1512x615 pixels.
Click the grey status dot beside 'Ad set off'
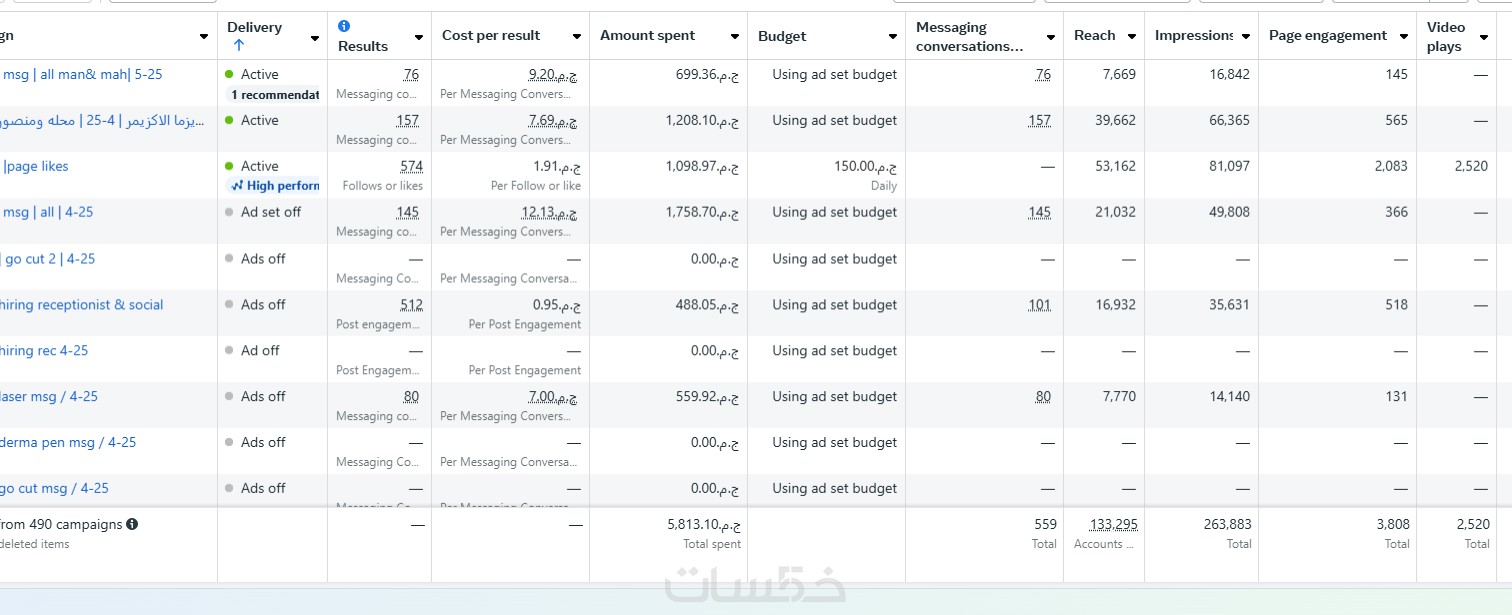pos(229,212)
